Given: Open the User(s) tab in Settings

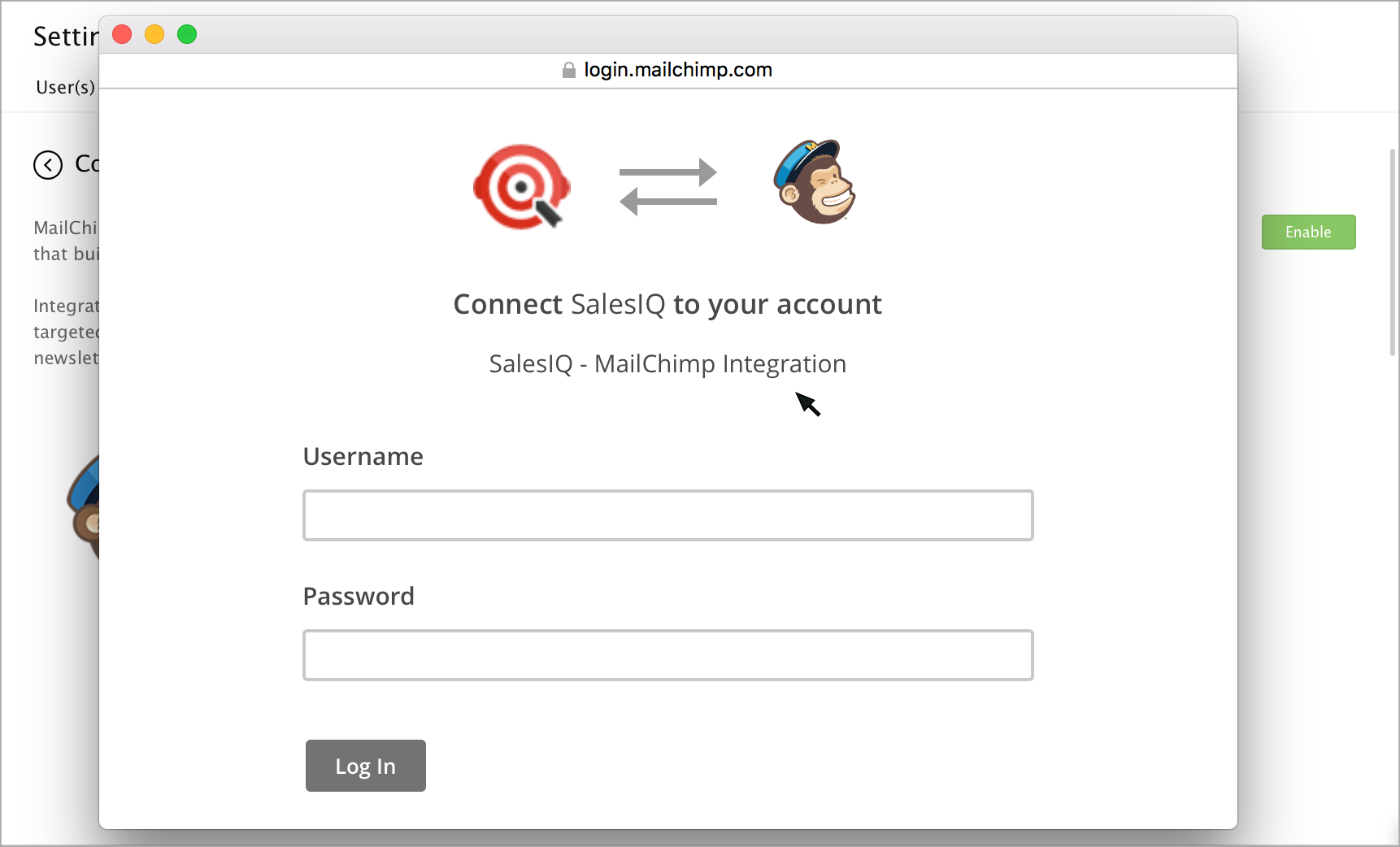Looking at the screenshot, I should click(x=65, y=87).
